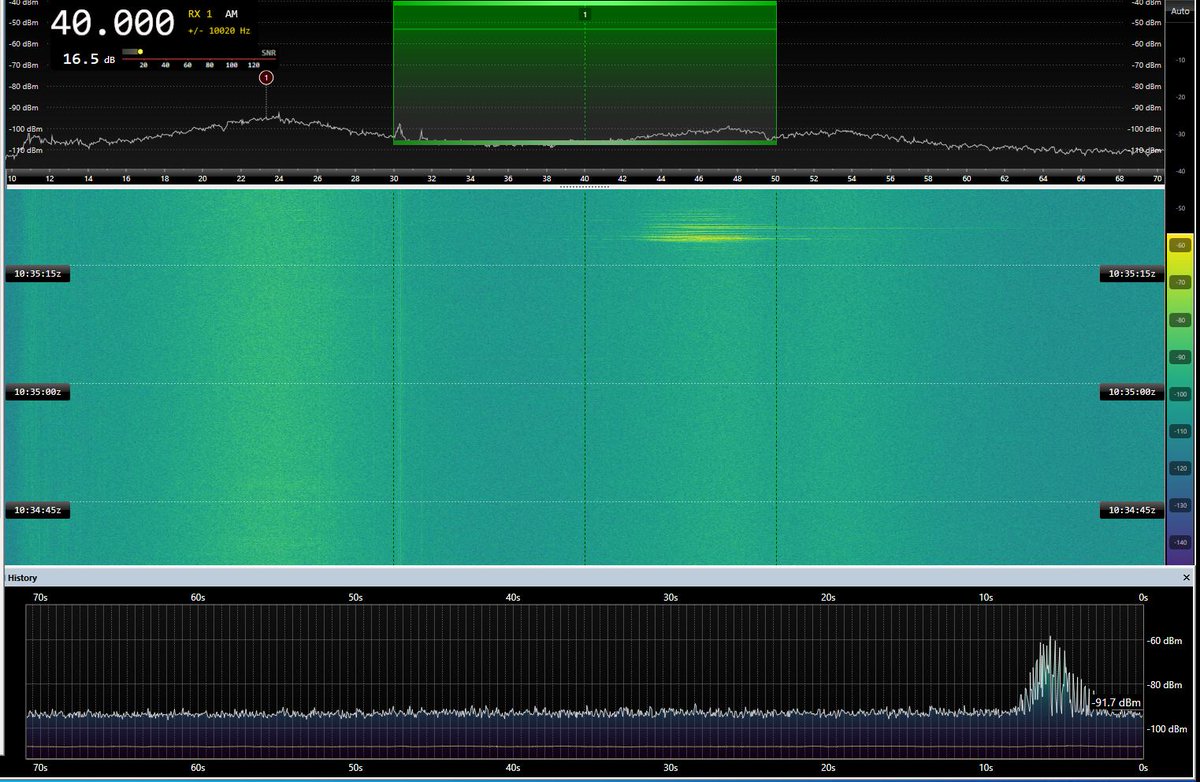Click the 16.5 dB SNR reading

(88, 59)
